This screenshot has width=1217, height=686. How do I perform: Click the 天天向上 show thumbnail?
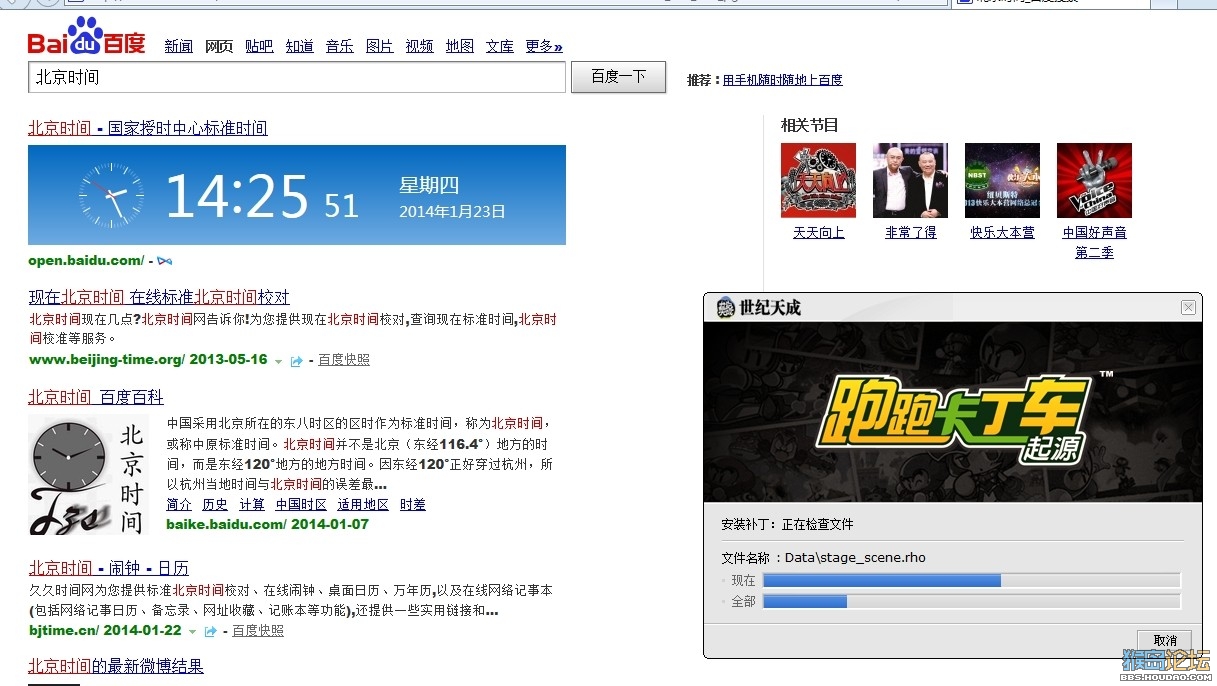click(x=818, y=180)
